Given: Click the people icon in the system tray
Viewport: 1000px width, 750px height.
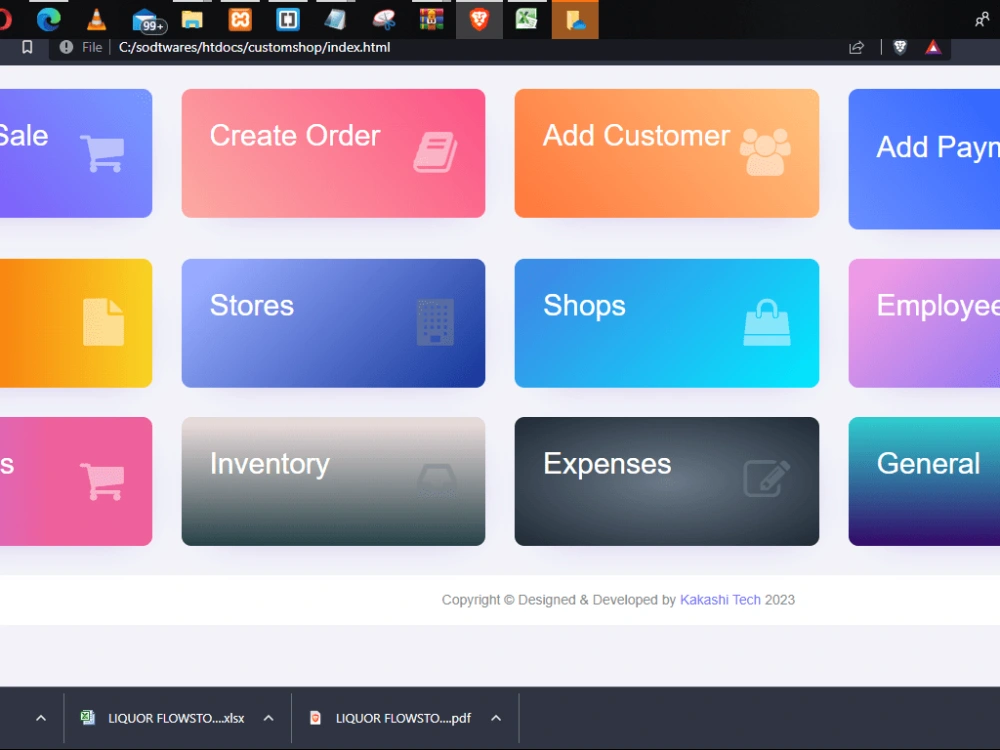Looking at the screenshot, I should 982,20.
